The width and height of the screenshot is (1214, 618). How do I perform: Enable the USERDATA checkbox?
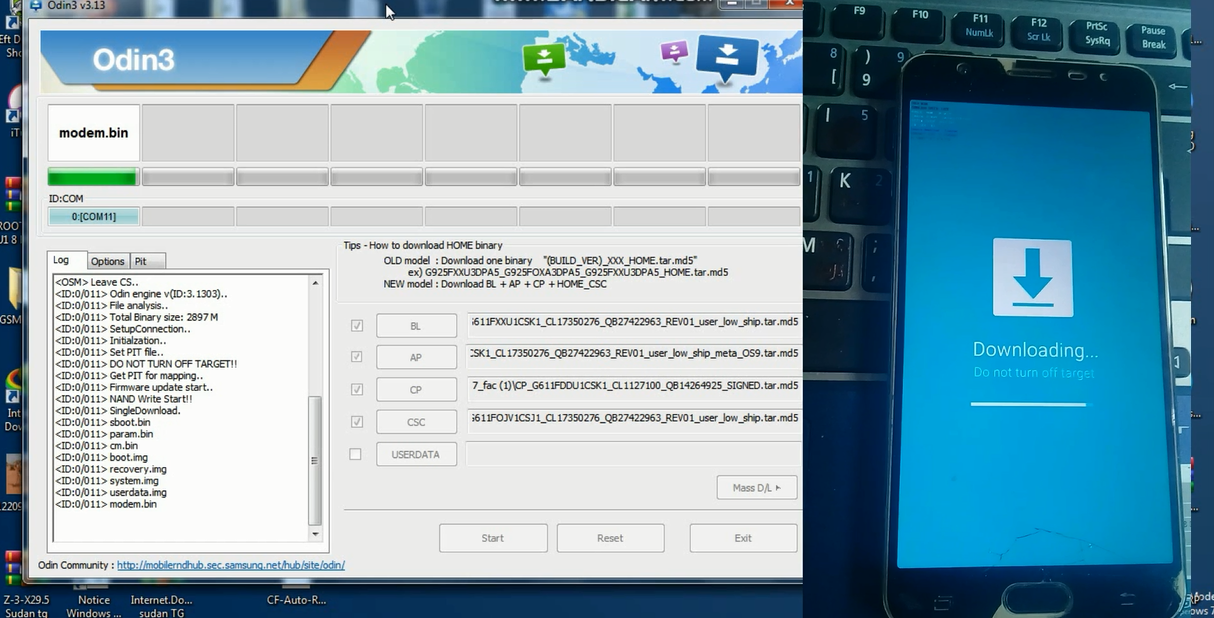point(355,454)
